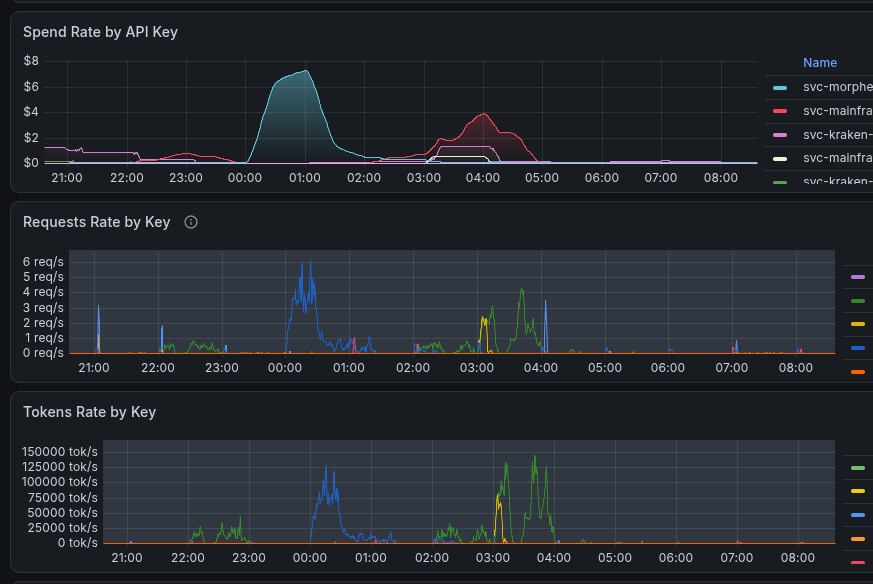Click the pink swatch in the Spend legend
The image size is (873, 584).
pos(780,135)
